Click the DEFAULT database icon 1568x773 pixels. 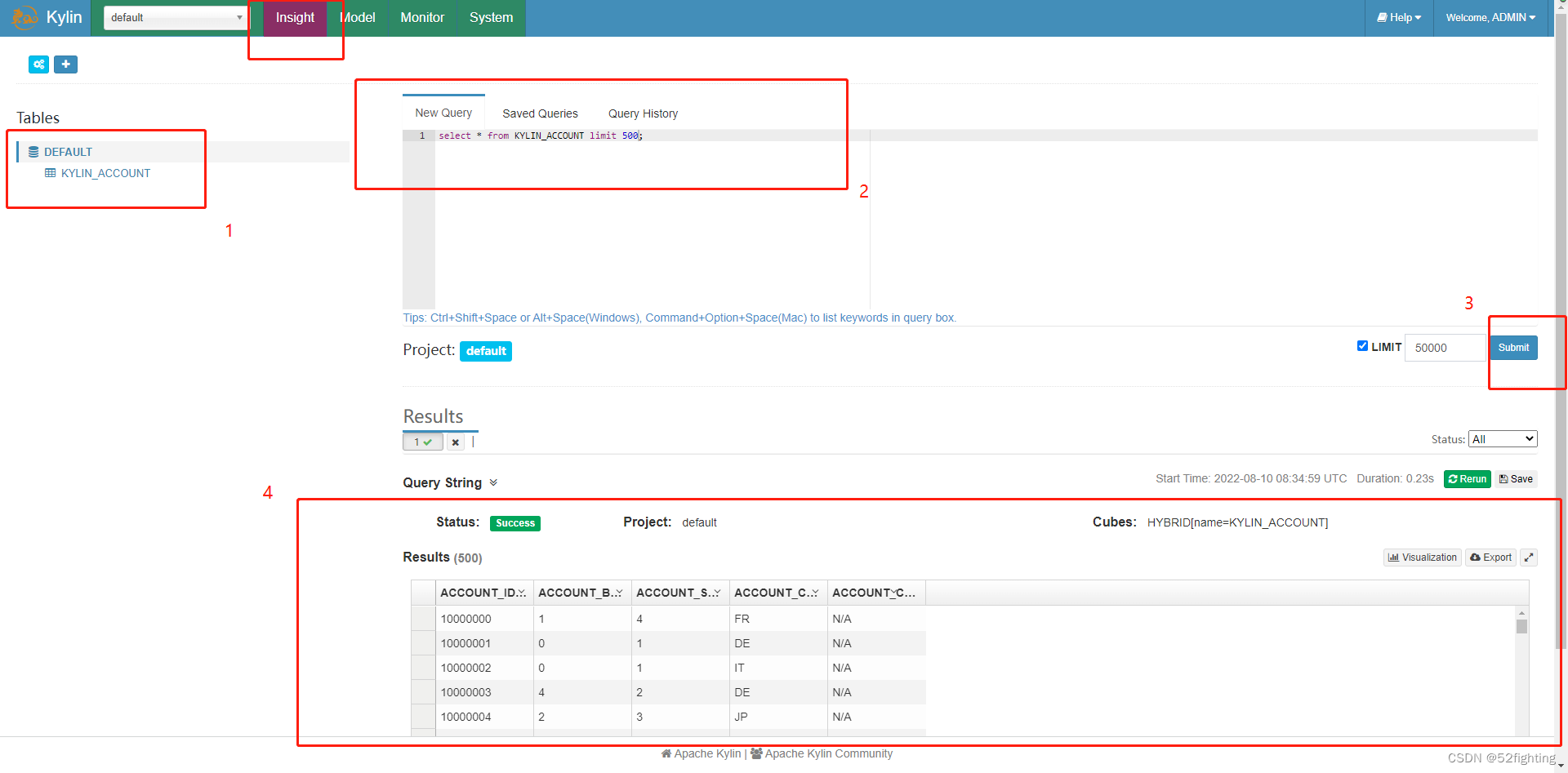(x=33, y=152)
